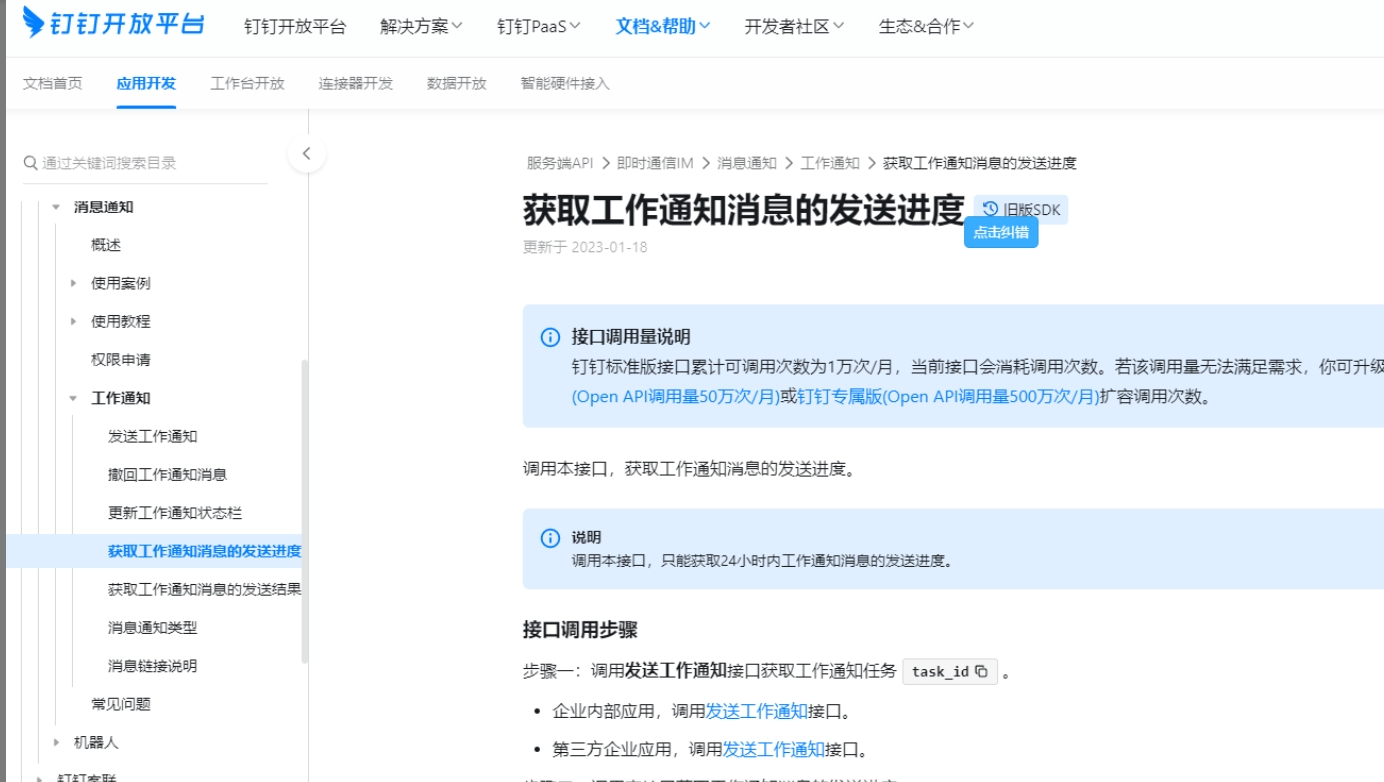This screenshot has width=1384, height=782.
Task: Open 常见问题 in the sidebar
Action: 121,704
